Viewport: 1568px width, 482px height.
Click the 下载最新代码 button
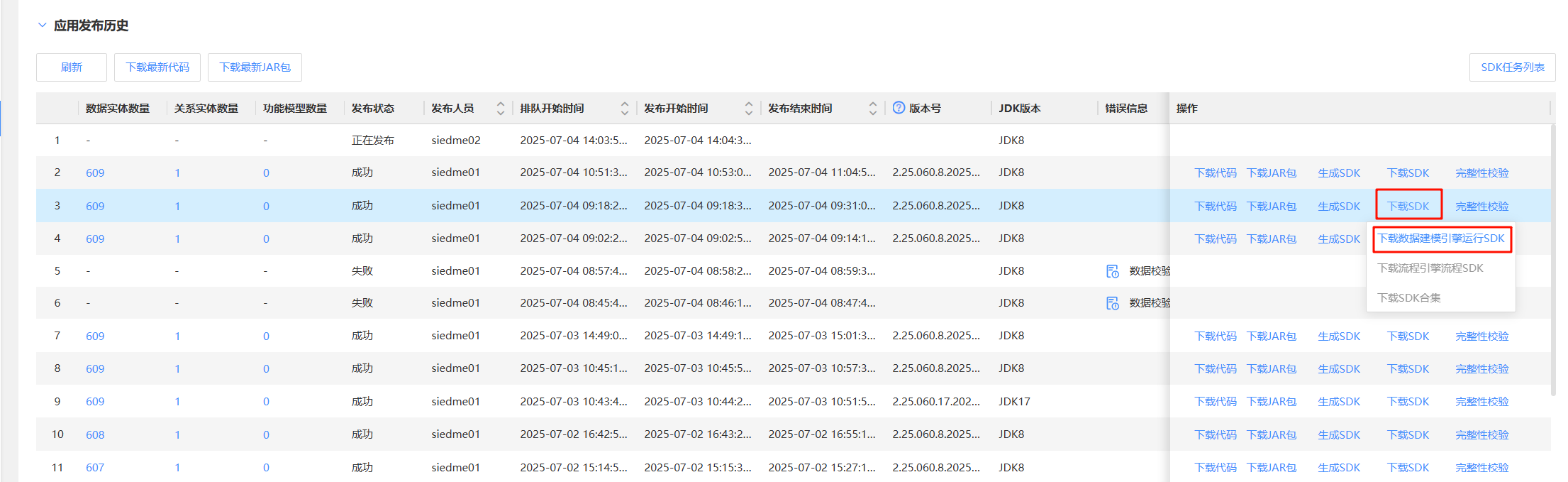157,67
